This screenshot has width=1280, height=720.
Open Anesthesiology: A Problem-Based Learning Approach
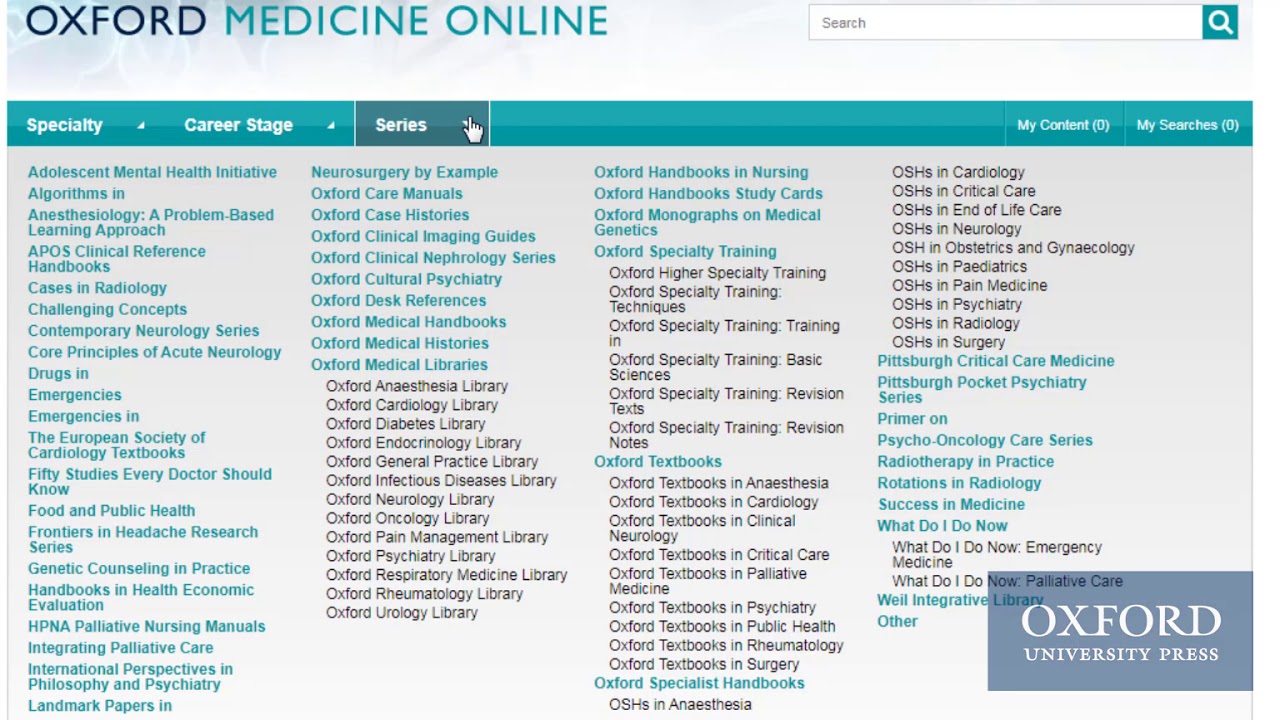pos(150,222)
